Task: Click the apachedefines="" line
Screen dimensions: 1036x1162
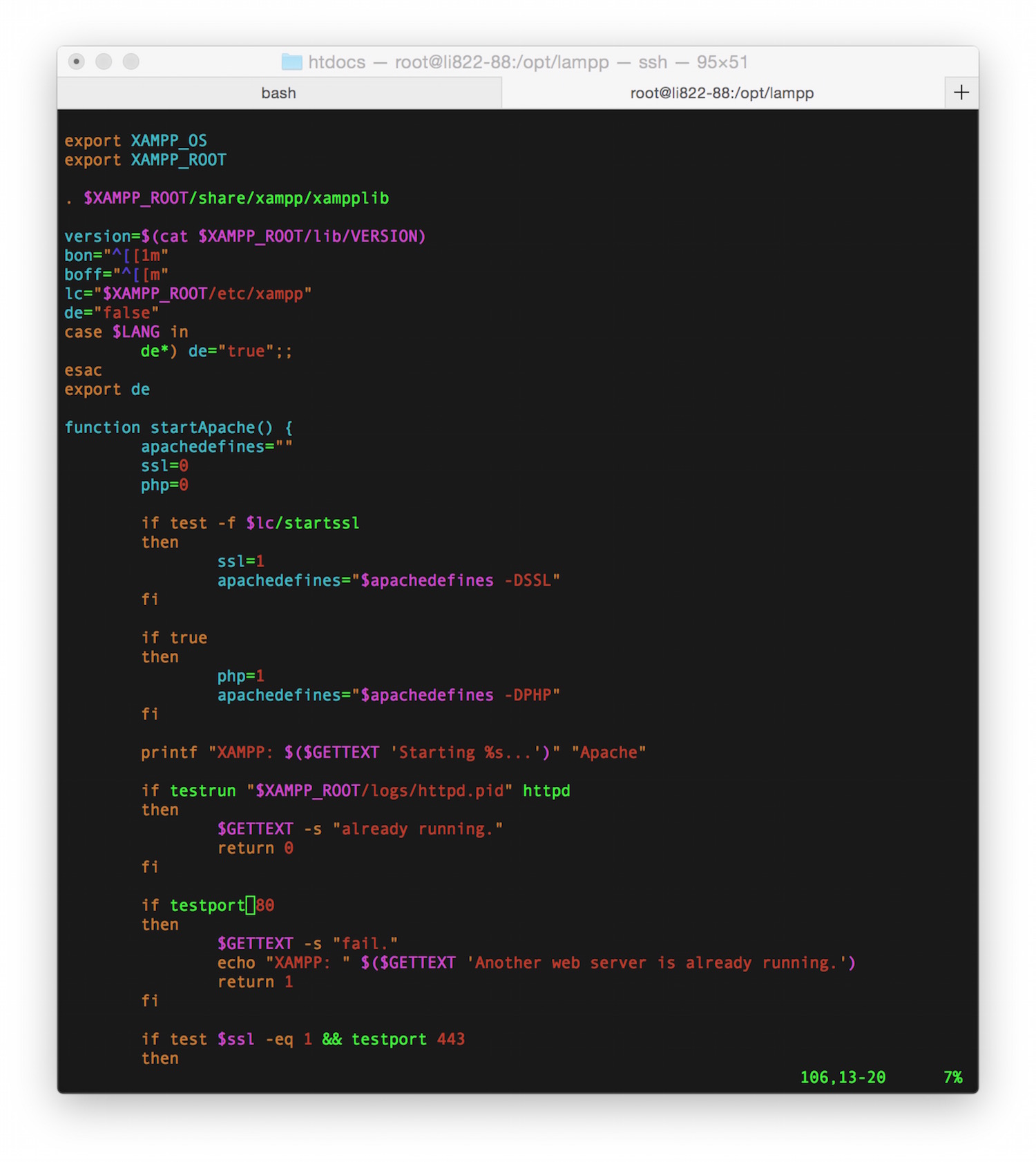Action: pos(216,447)
